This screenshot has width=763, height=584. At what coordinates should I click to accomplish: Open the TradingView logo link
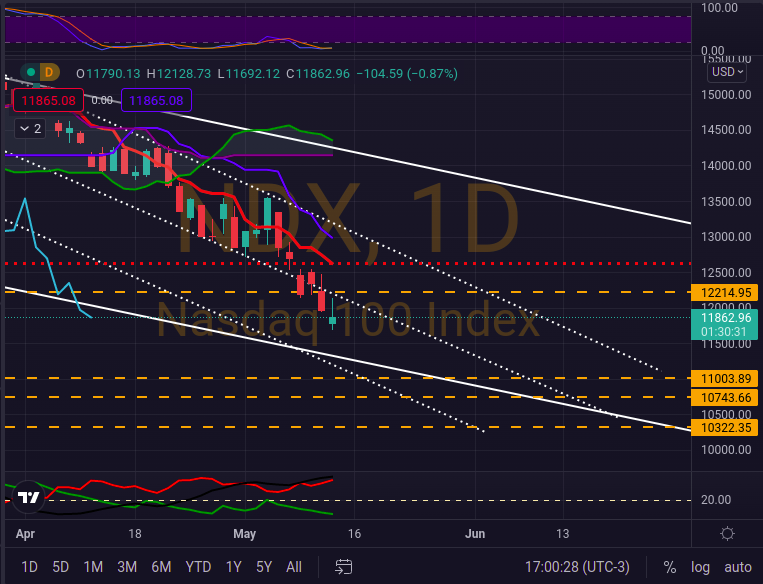tap(28, 497)
